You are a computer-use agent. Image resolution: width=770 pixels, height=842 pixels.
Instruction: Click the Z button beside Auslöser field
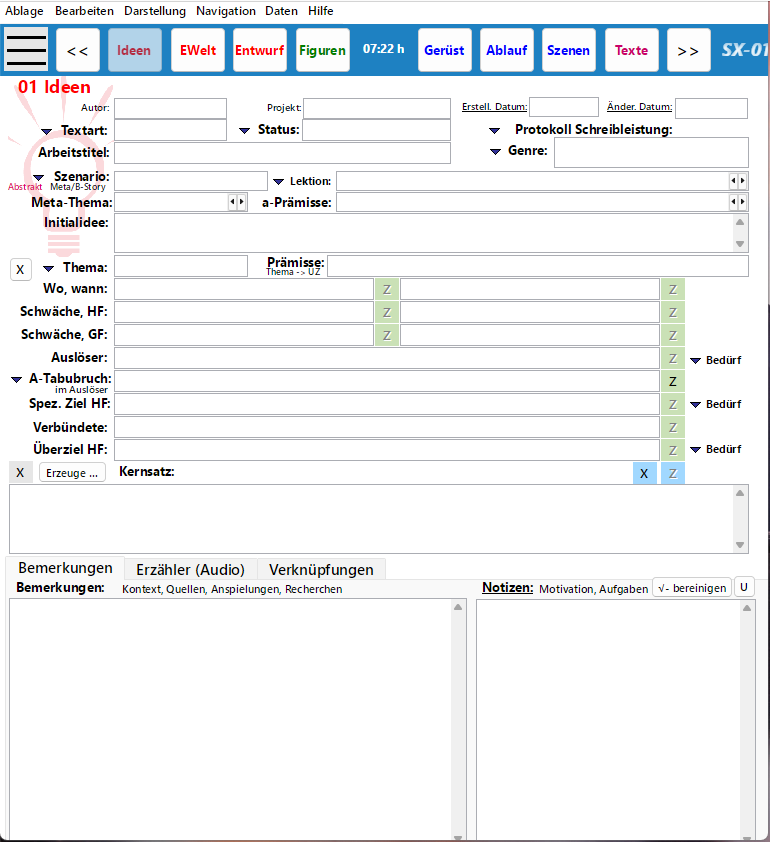pos(673,359)
